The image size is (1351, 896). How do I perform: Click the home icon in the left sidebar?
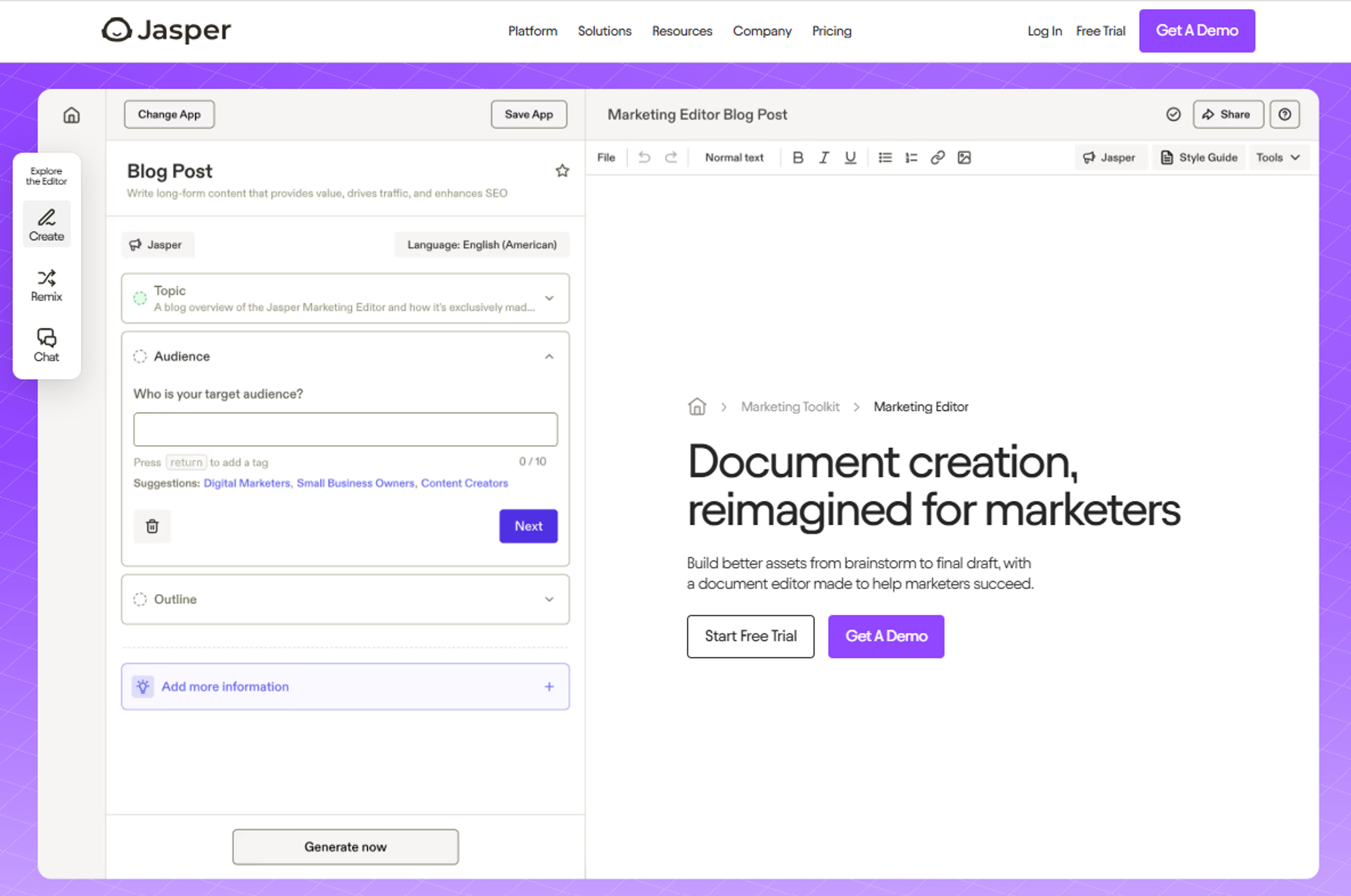(71, 115)
